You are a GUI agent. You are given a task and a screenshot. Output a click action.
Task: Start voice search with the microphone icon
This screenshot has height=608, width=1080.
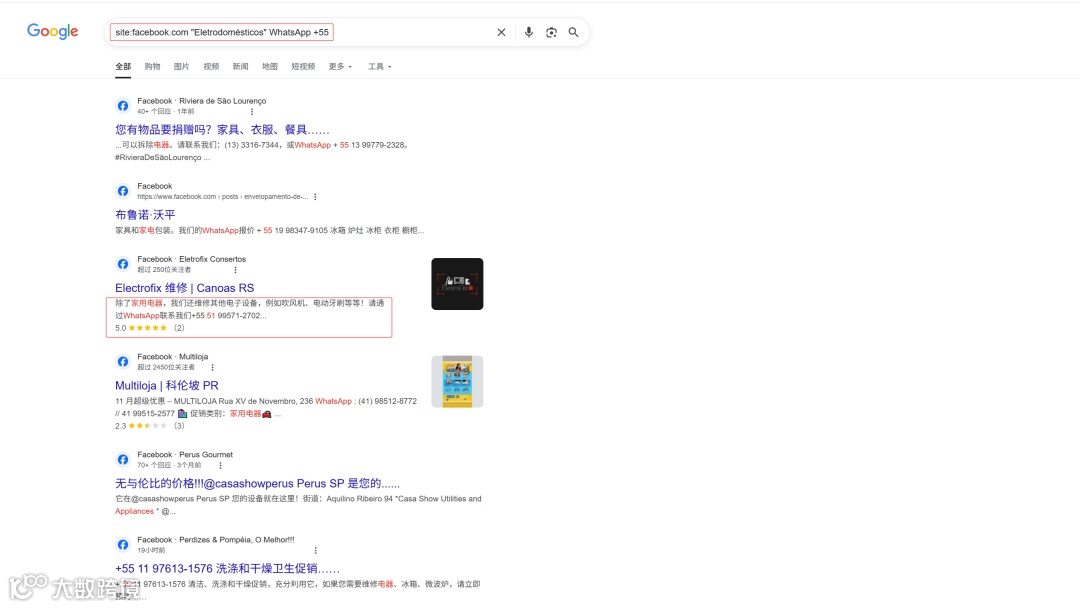click(528, 32)
